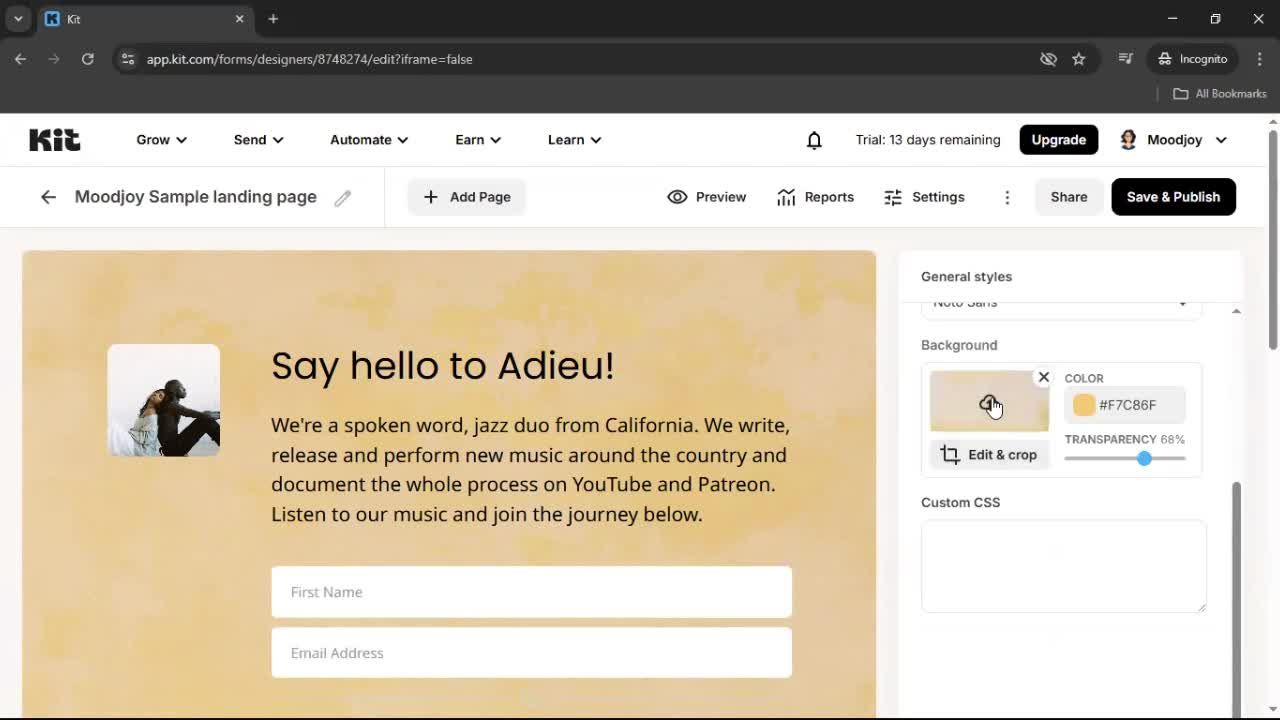Expand the Automate dropdown
The height and width of the screenshot is (720, 1280).
[x=368, y=140]
